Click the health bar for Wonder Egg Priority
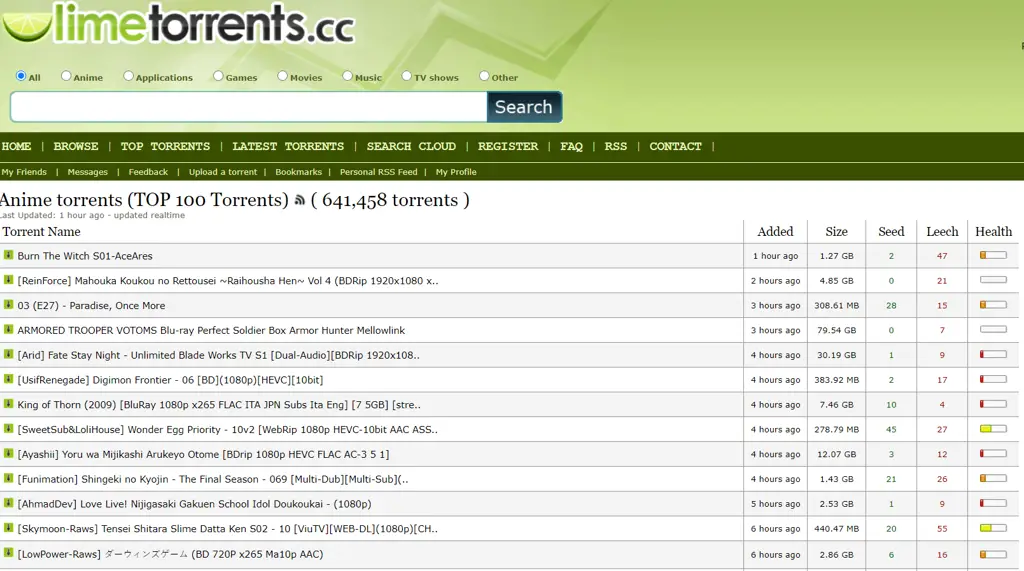 [x=993, y=429]
